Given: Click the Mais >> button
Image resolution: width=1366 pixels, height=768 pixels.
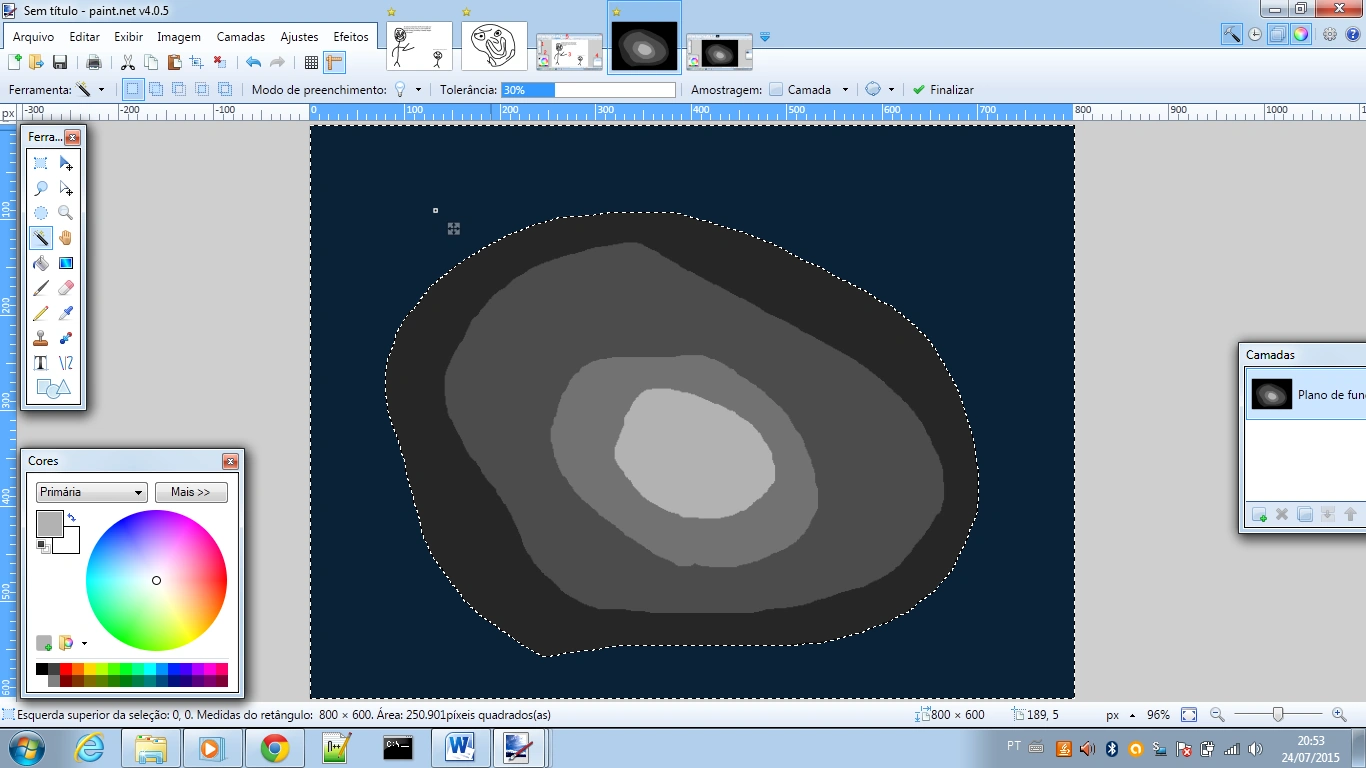Looking at the screenshot, I should click(x=191, y=492).
